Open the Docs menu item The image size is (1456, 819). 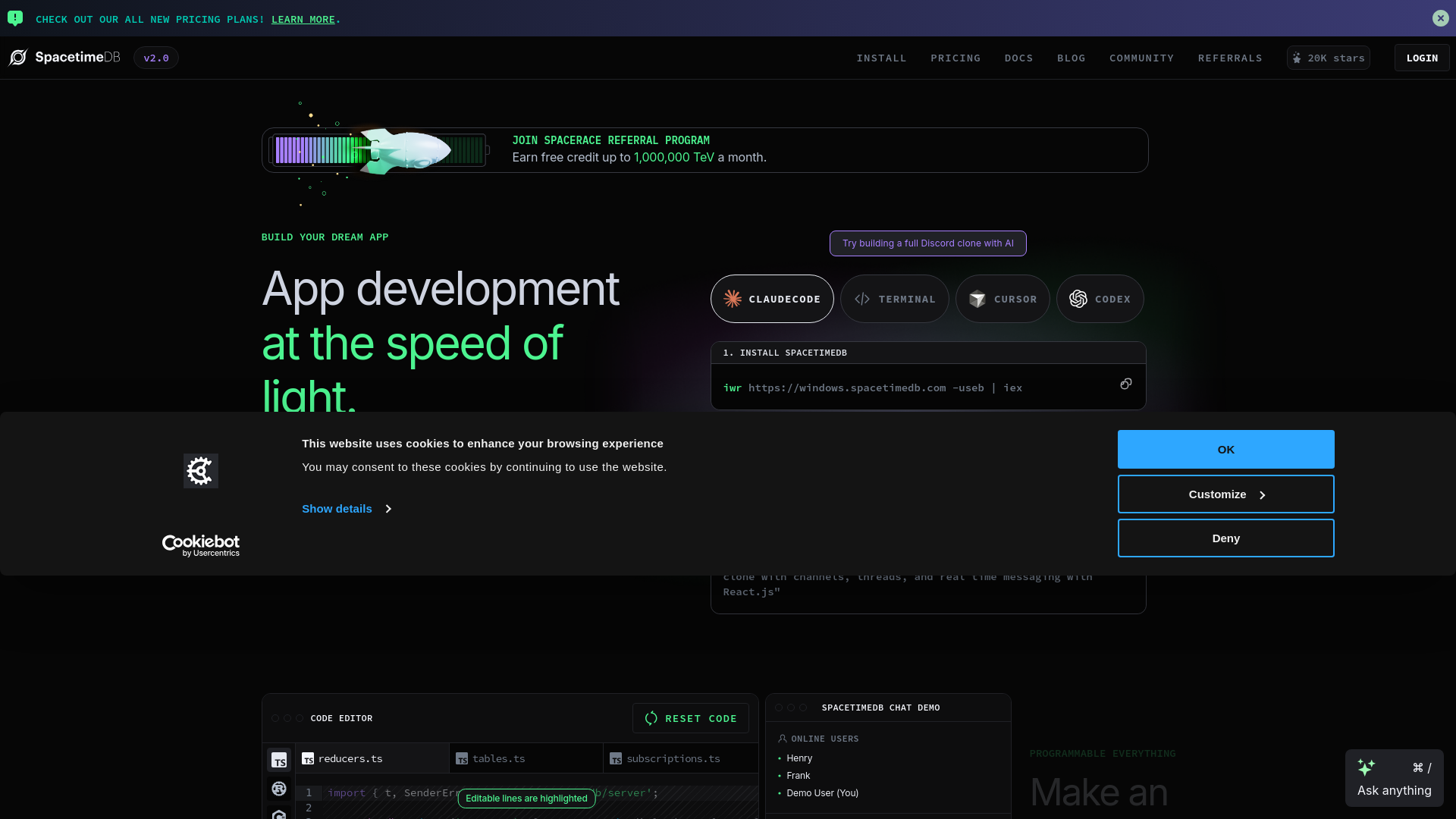1018,58
